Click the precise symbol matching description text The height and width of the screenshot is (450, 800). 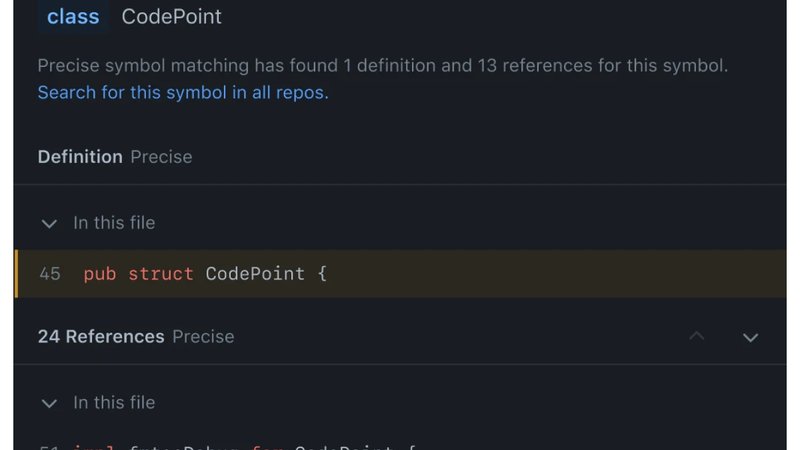[382, 67]
